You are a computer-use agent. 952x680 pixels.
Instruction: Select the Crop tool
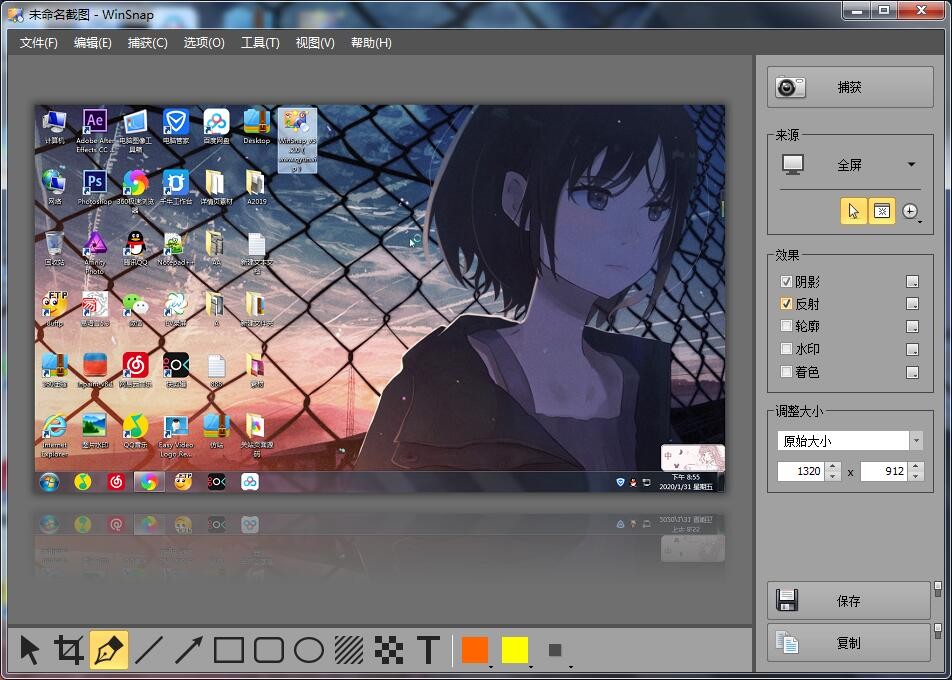pyautogui.click(x=69, y=650)
